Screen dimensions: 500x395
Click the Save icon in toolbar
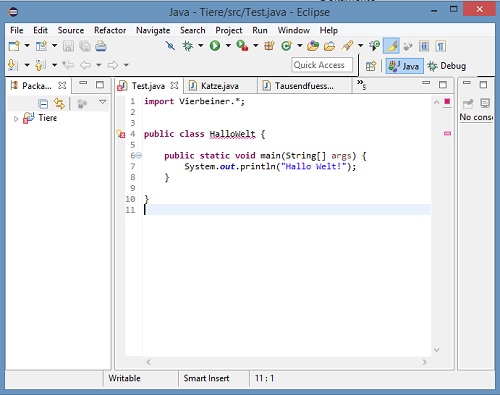(68, 46)
